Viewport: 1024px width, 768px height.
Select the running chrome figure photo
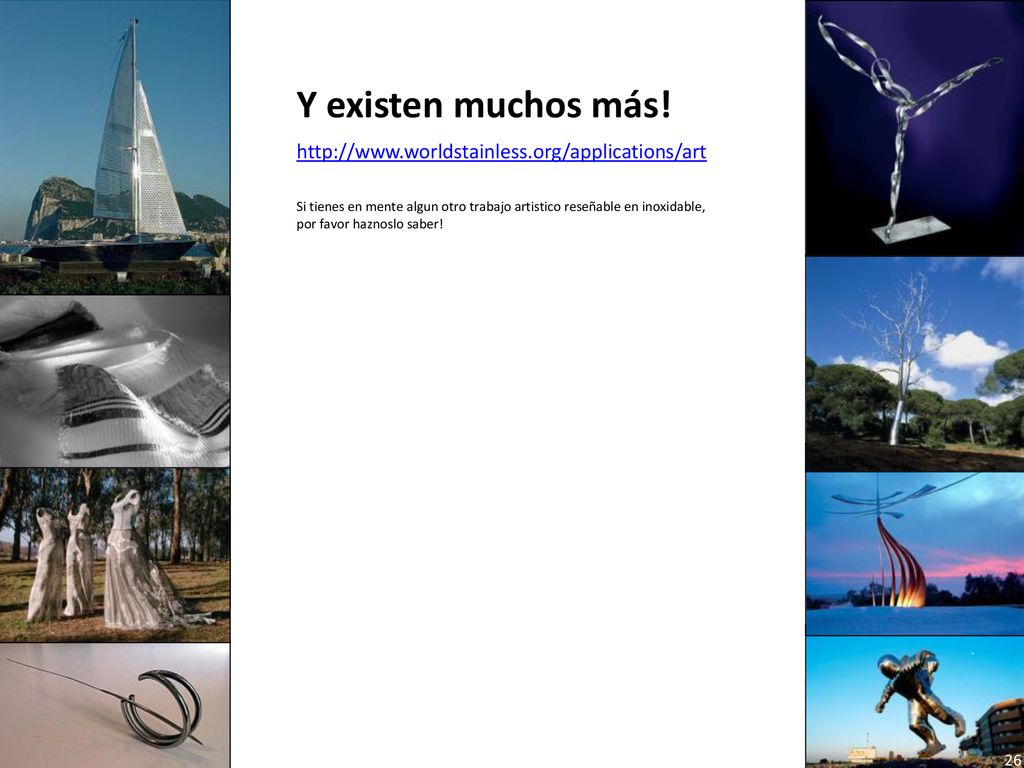click(914, 702)
